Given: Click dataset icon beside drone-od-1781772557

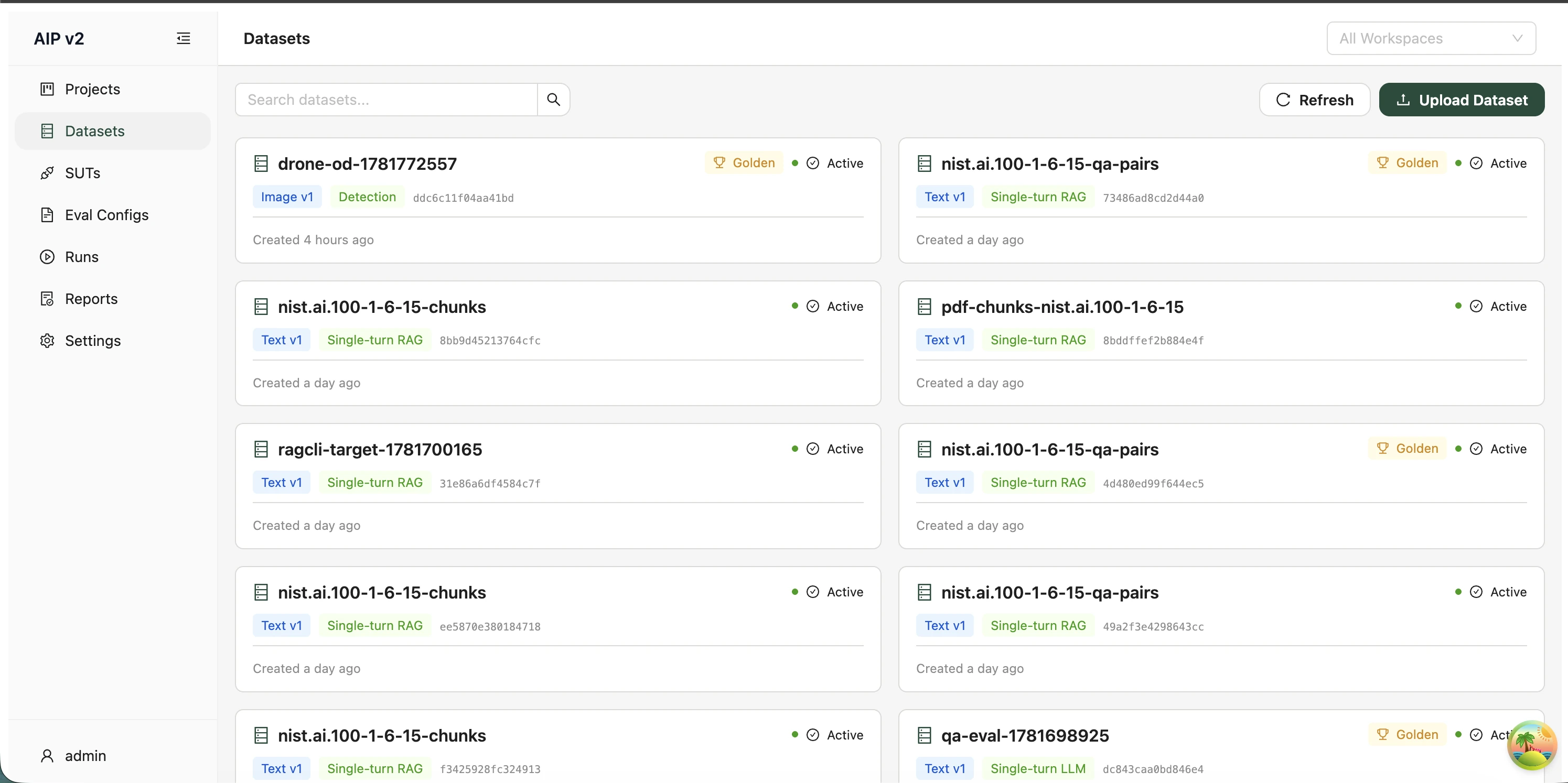Looking at the screenshot, I should coord(261,164).
